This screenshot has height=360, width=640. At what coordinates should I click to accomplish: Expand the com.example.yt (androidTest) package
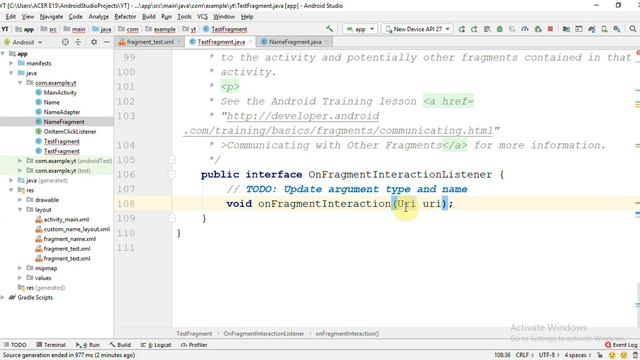(20, 161)
